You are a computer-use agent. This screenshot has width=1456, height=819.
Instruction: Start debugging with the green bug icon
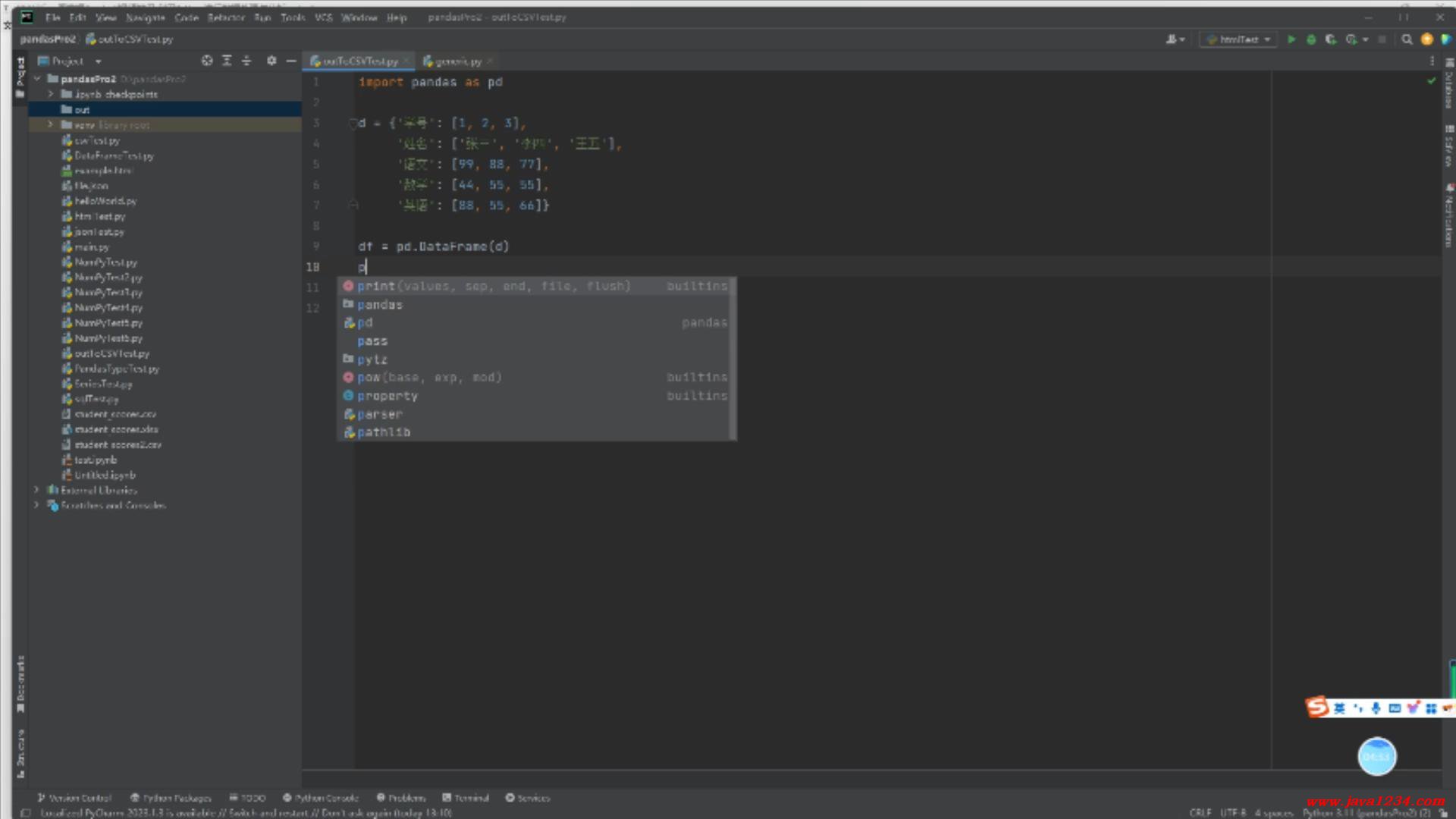tap(1311, 39)
